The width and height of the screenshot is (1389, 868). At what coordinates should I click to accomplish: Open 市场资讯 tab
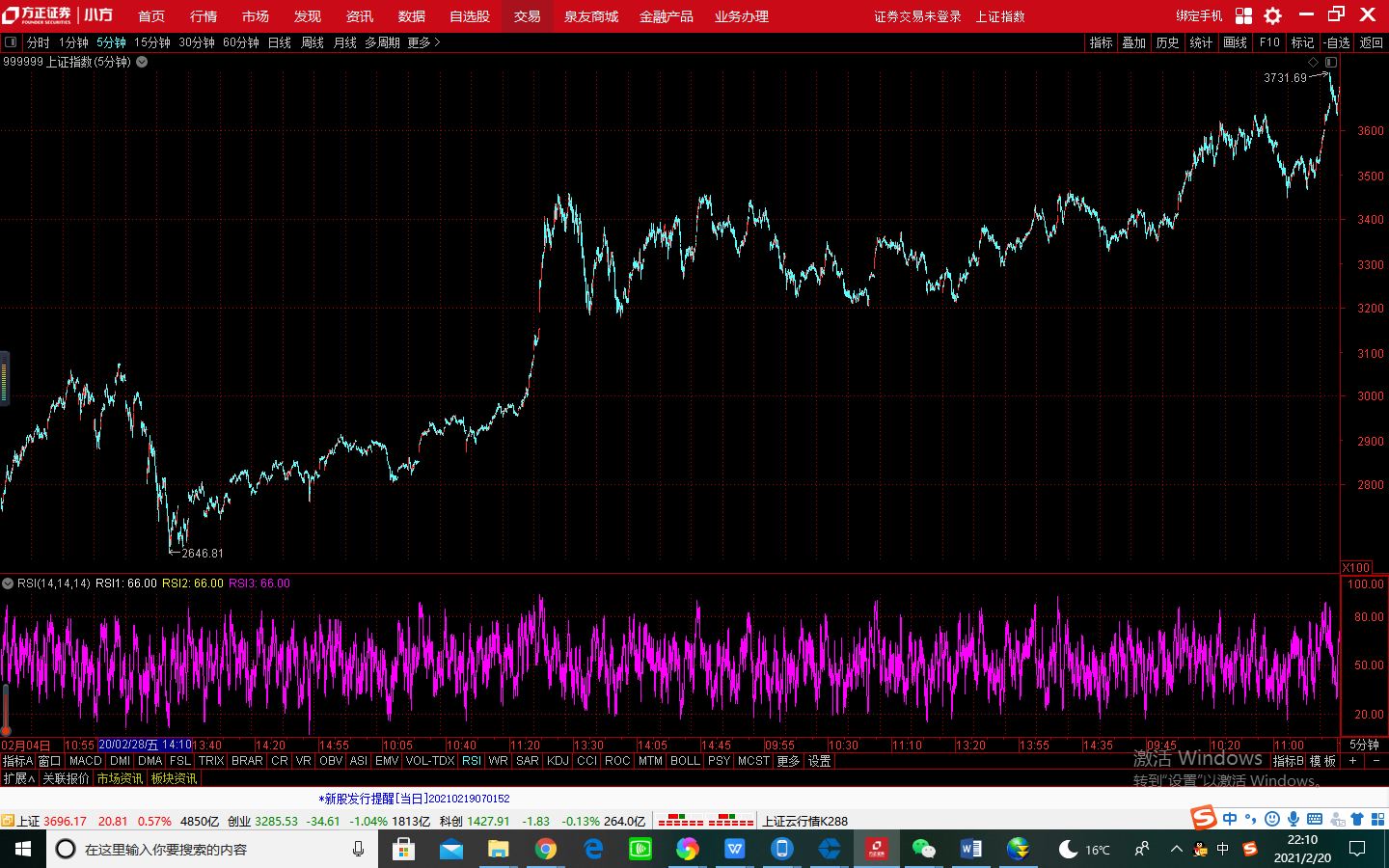click(120, 778)
